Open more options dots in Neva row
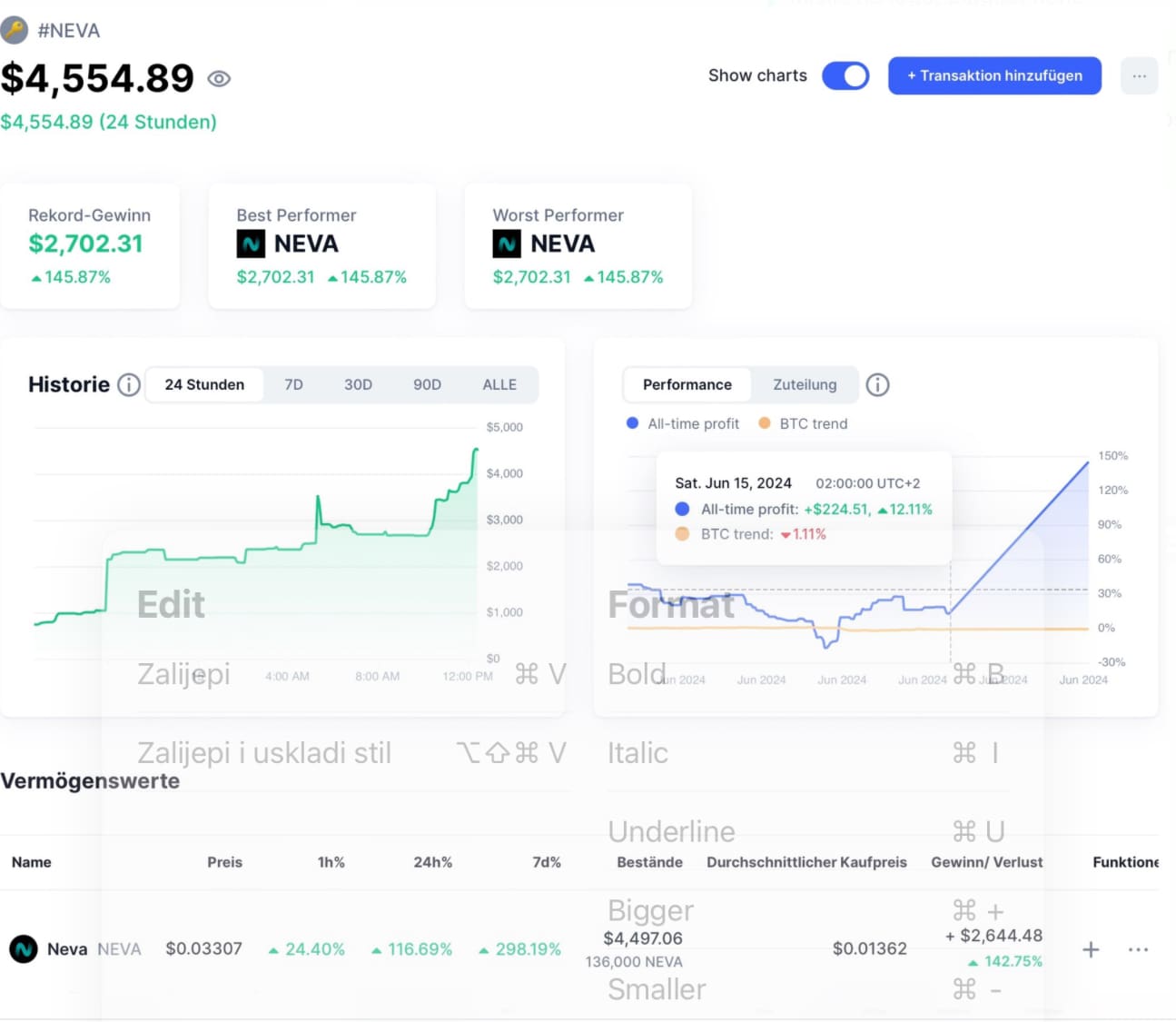Image resolution: width=1176 pixels, height=1022 pixels. 1138,949
